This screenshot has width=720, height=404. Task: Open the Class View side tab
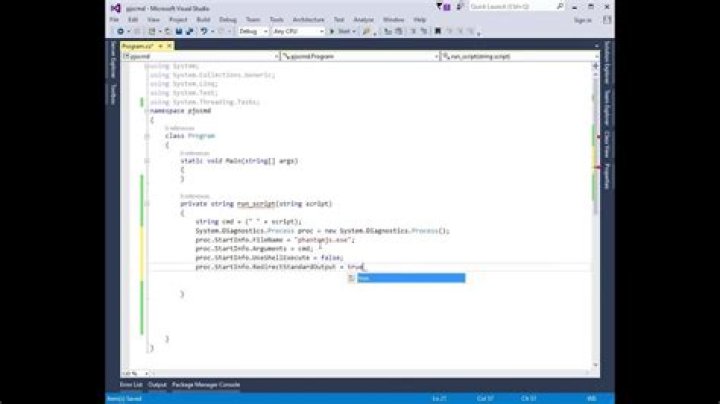click(607, 145)
